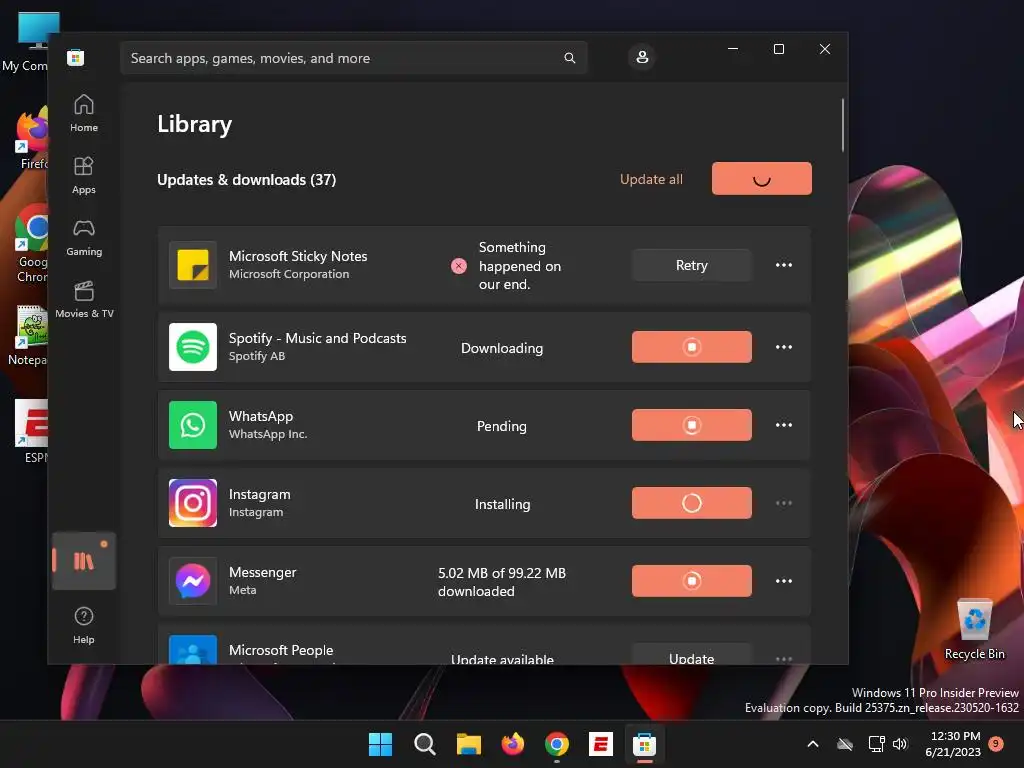
Task: Retry the Microsoft Sticky Notes update
Action: tap(692, 265)
